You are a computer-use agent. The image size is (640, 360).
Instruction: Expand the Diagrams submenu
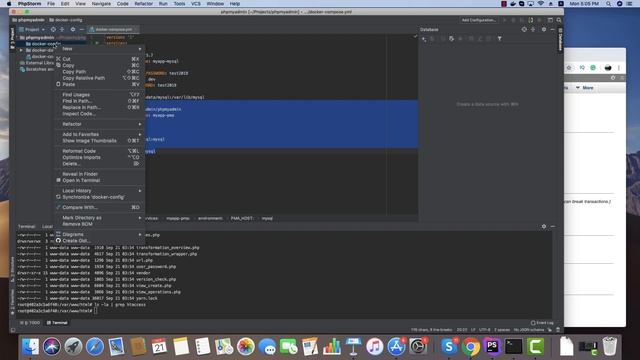[99, 234]
